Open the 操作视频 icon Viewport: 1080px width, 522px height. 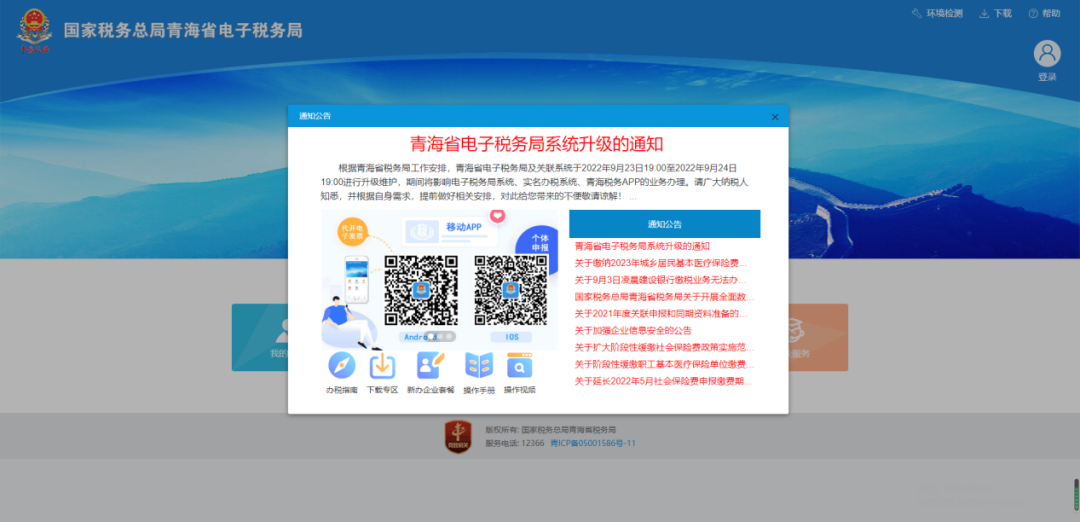point(519,365)
